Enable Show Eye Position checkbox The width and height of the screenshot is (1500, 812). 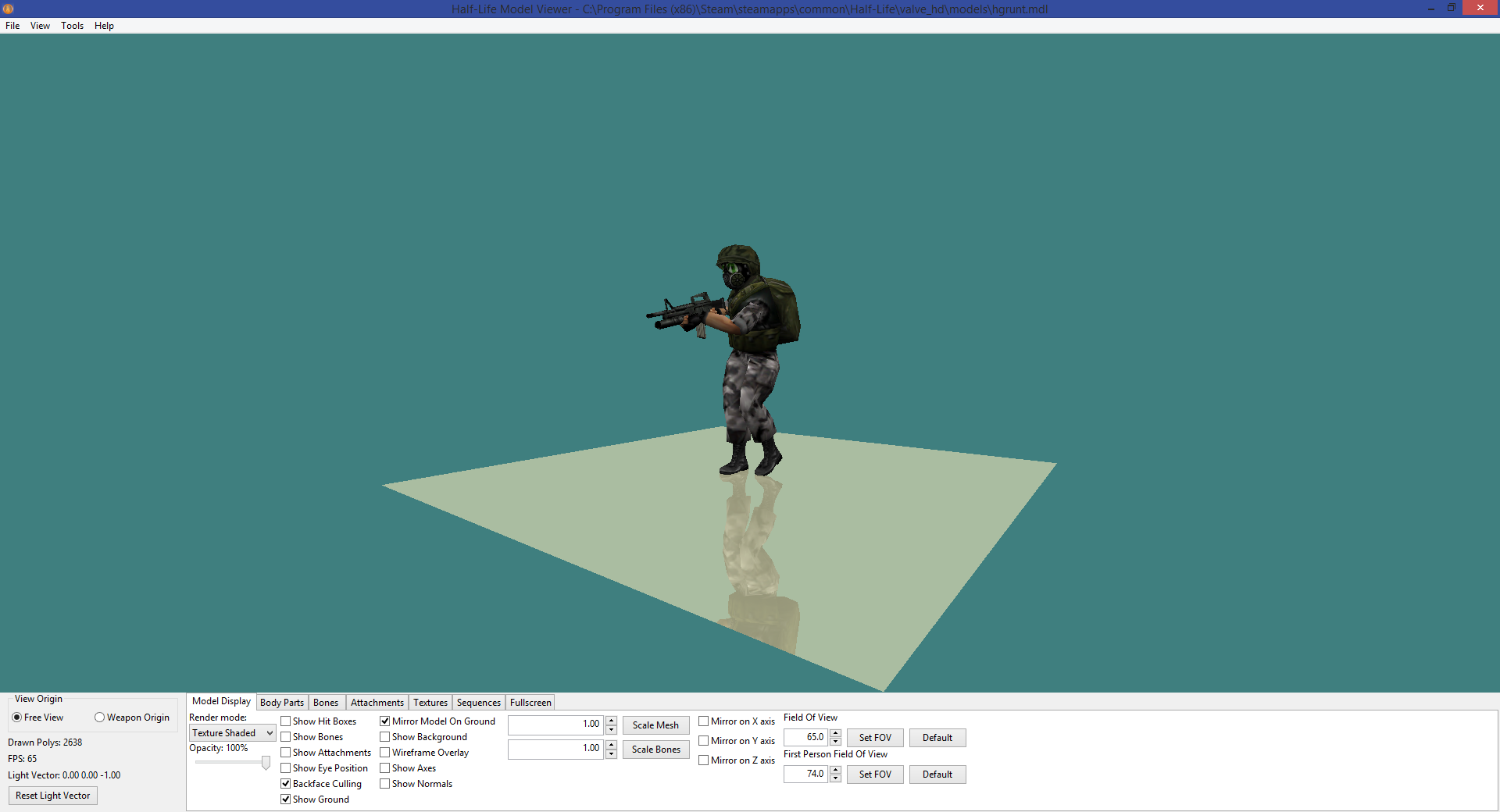pyautogui.click(x=324, y=768)
